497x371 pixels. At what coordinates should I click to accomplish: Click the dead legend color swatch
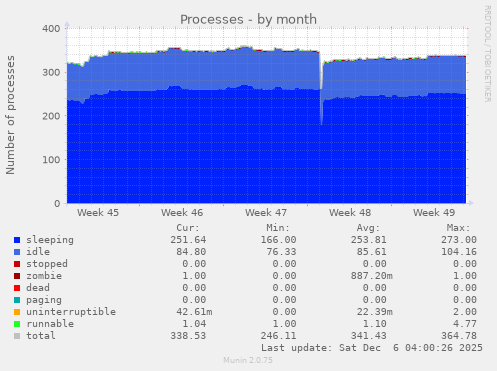point(17,288)
